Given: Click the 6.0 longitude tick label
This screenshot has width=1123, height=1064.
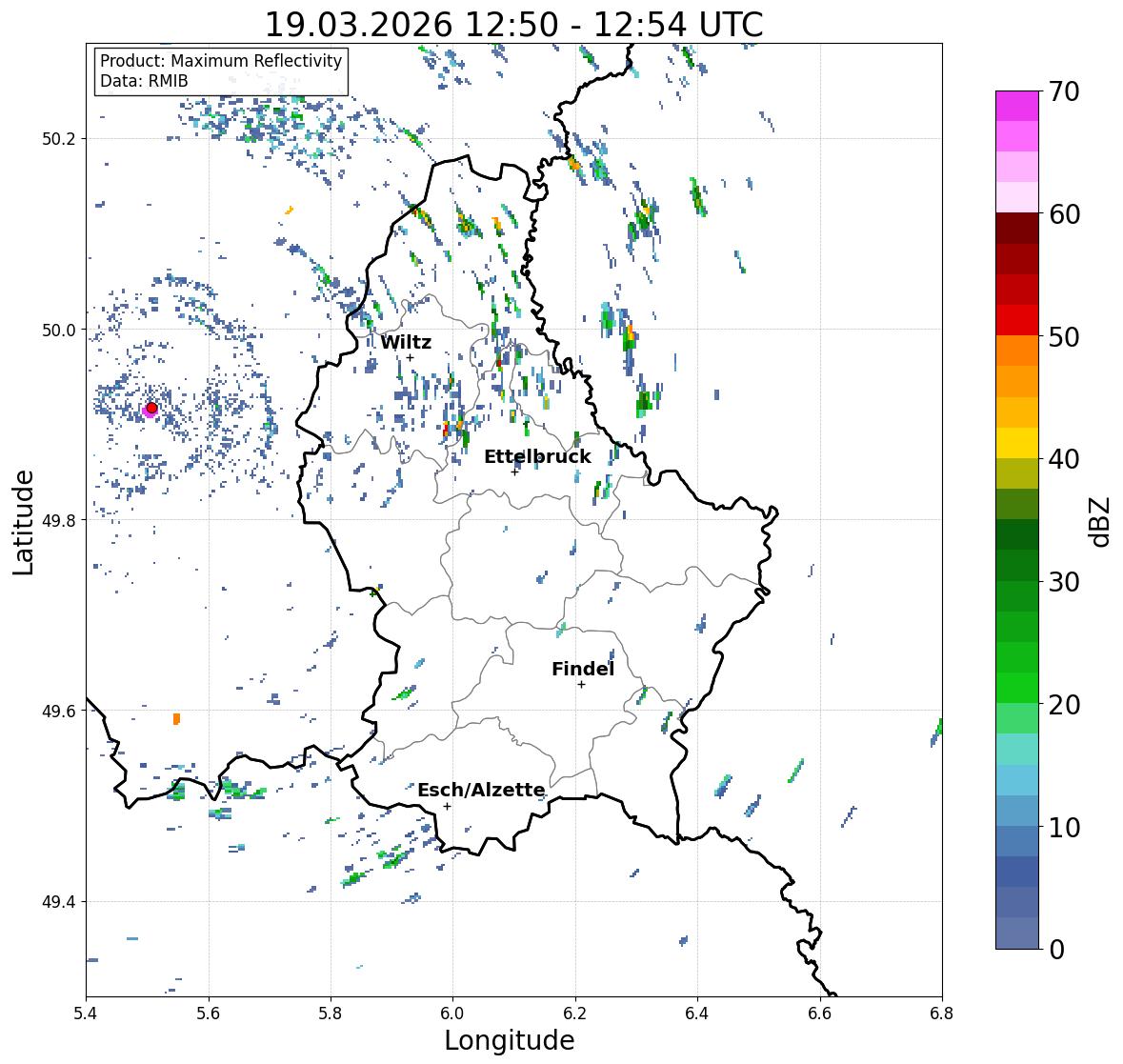Looking at the screenshot, I should pyautogui.click(x=452, y=1013).
